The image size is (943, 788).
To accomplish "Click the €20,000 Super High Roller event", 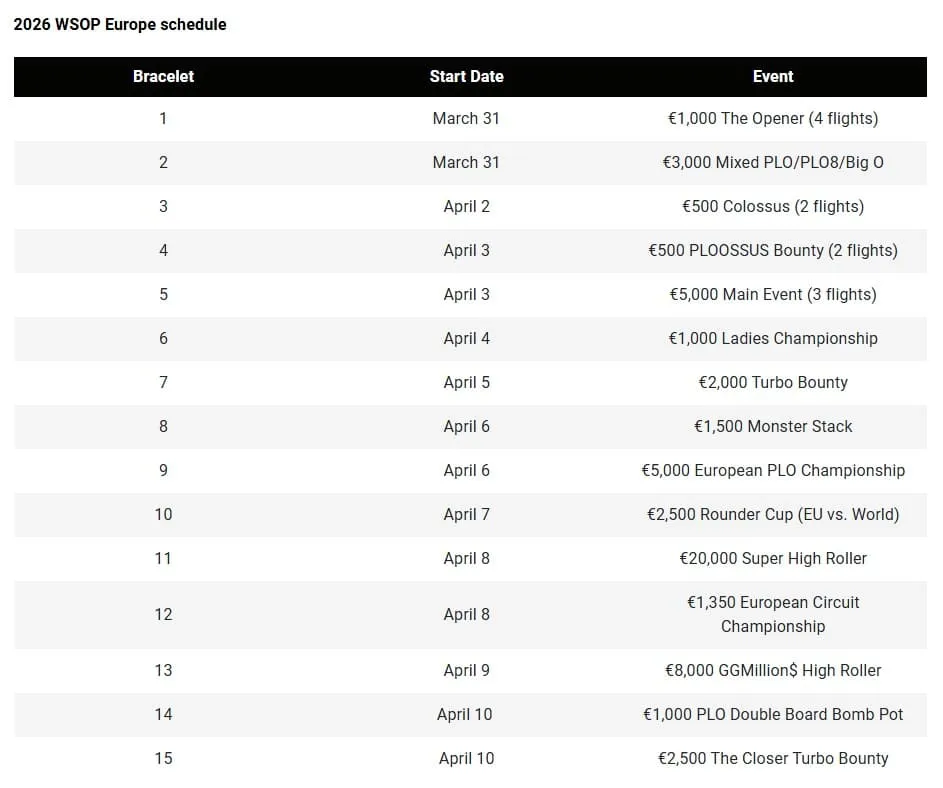I will coord(772,558).
